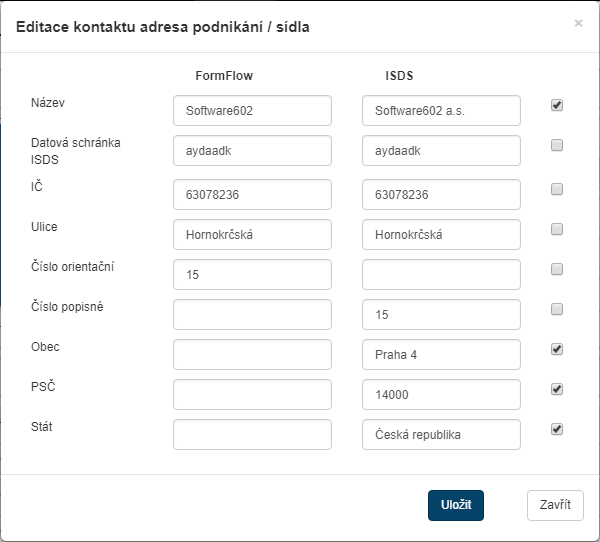Uncheck the Obec row checkbox
The width and height of the screenshot is (600, 542).
click(x=557, y=349)
